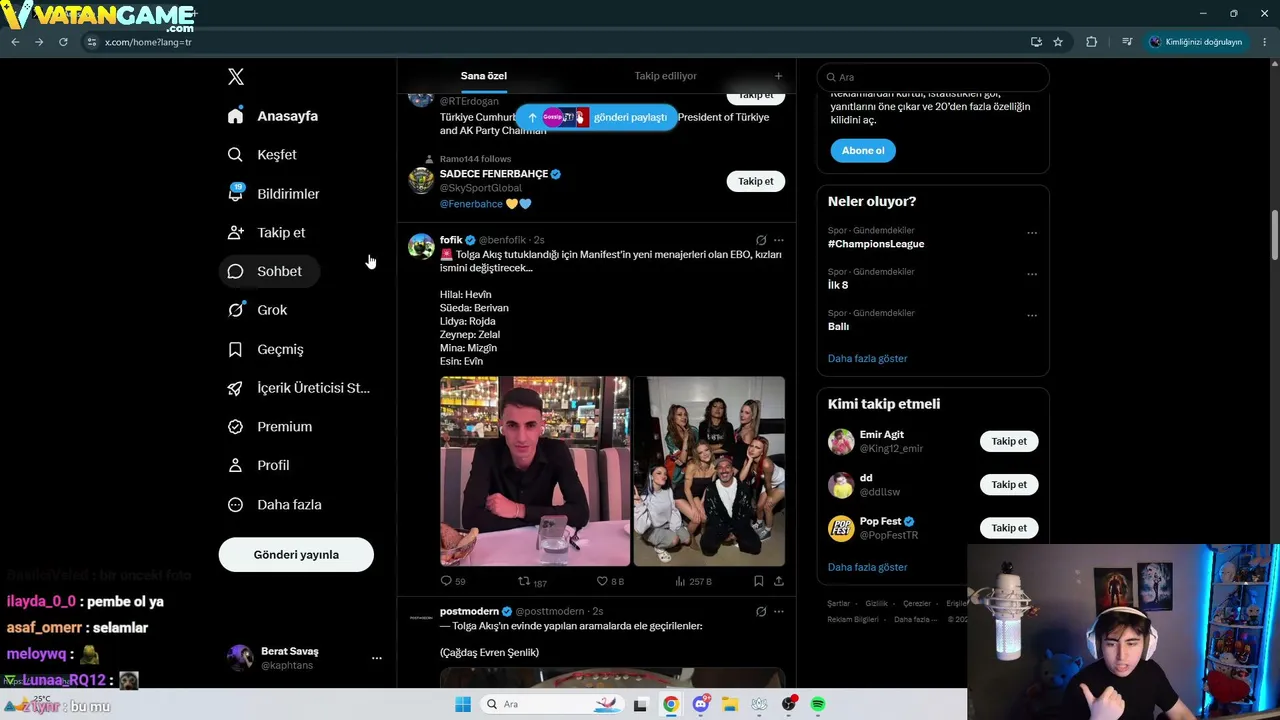Bookmark fofik's post
The image size is (1280, 720).
click(x=759, y=581)
